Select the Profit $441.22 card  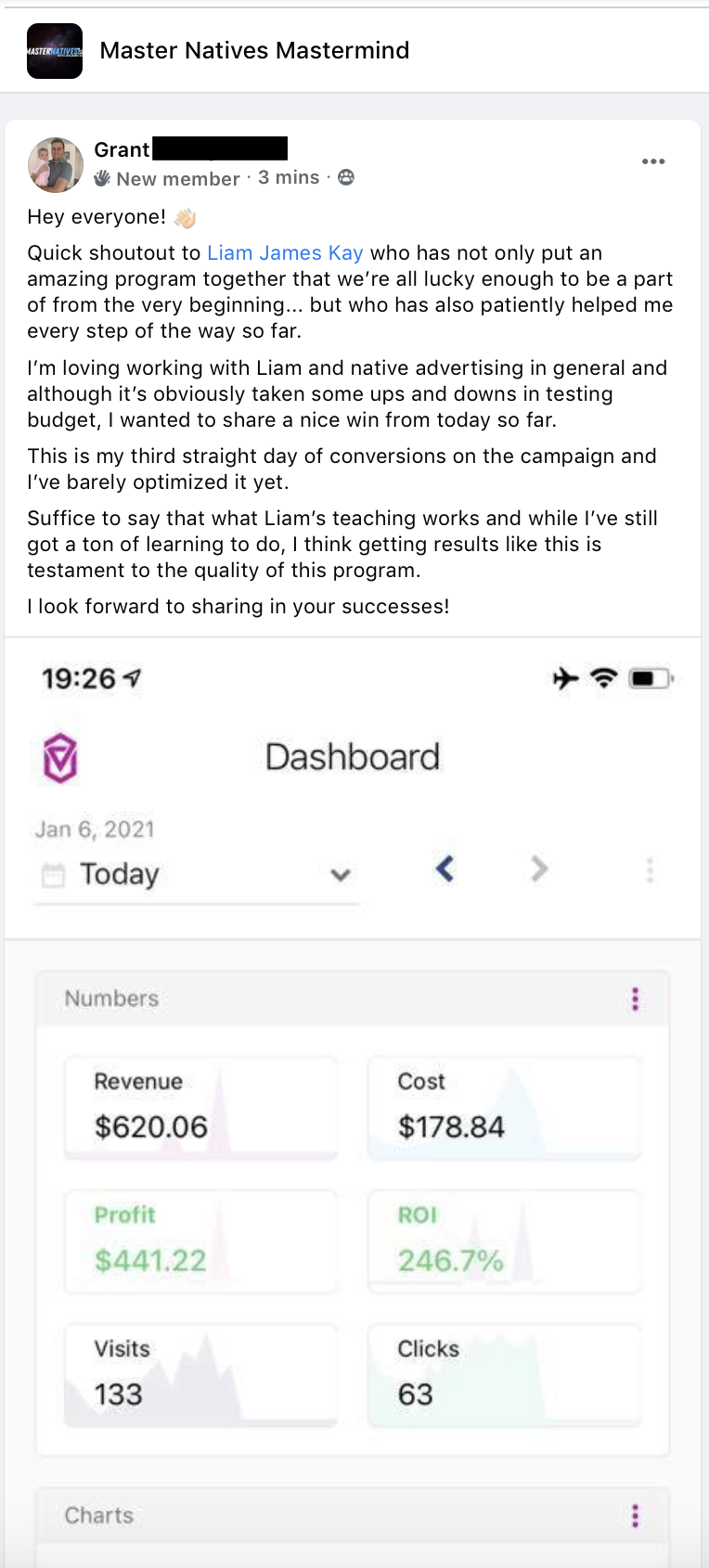[201, 1241]
